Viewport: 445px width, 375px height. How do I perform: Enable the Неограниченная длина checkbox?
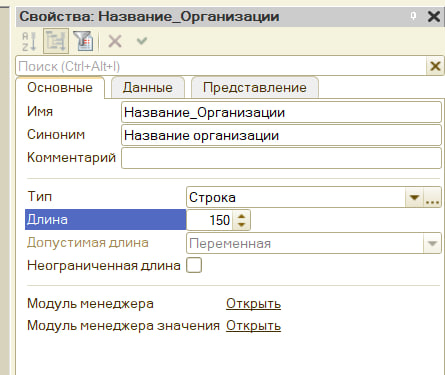click(194, 265)
